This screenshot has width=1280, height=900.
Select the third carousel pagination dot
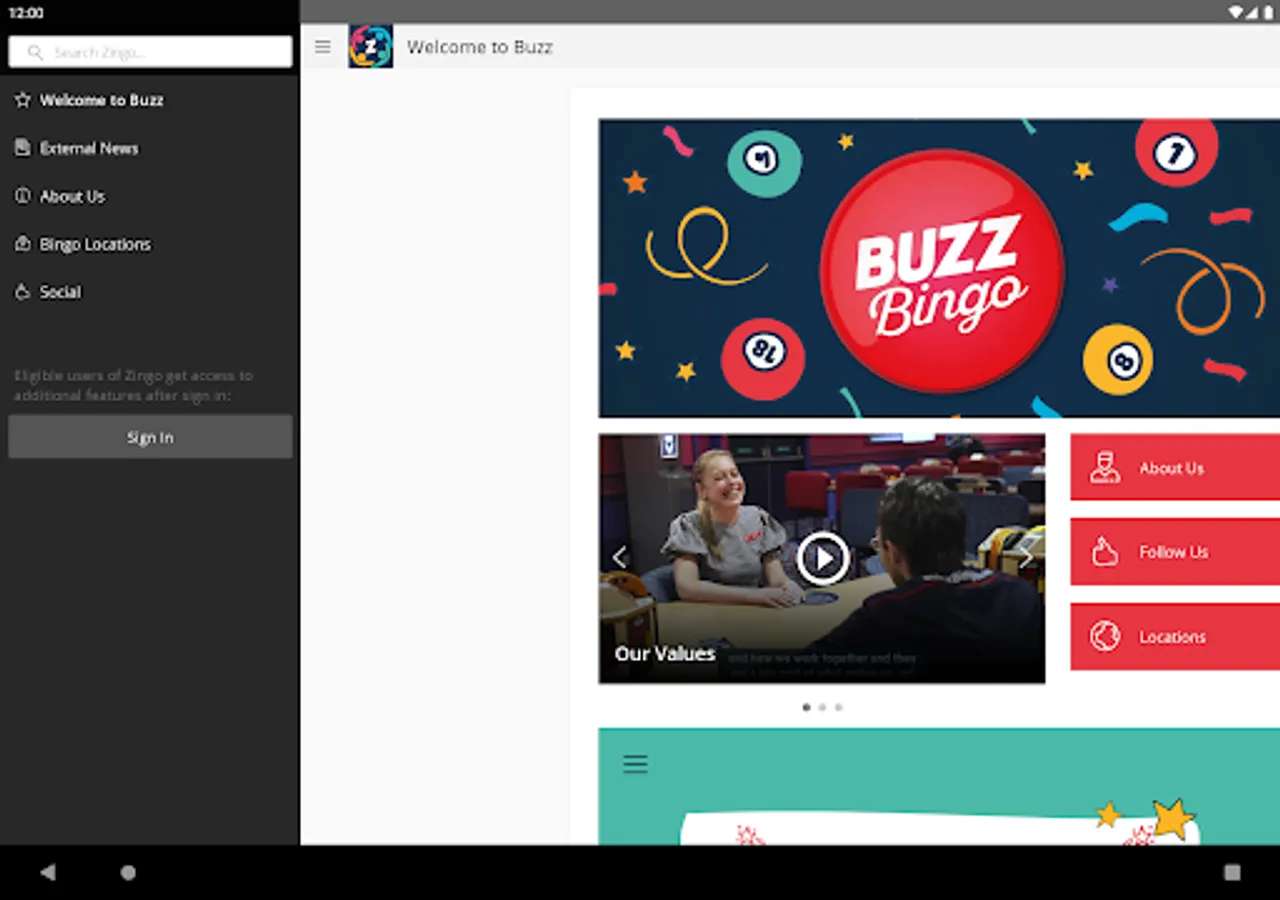click(x=838, y=707)
